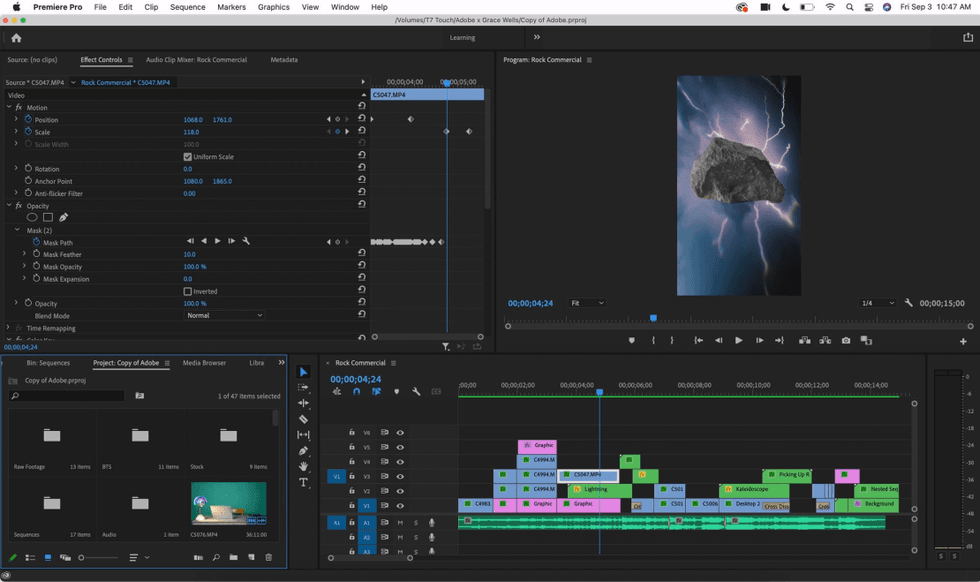The height and width of the screenshot is (582, 980).
Task: Go to In point in Program monitor
Action: [x=698, y=341]
